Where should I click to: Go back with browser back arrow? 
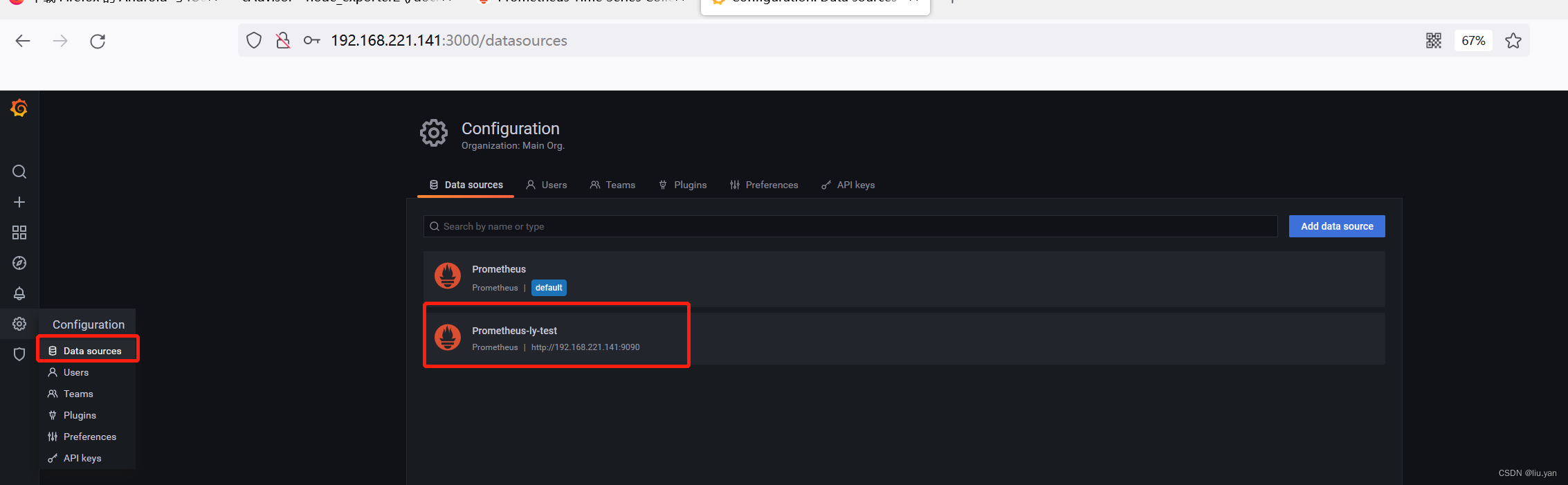23,41
